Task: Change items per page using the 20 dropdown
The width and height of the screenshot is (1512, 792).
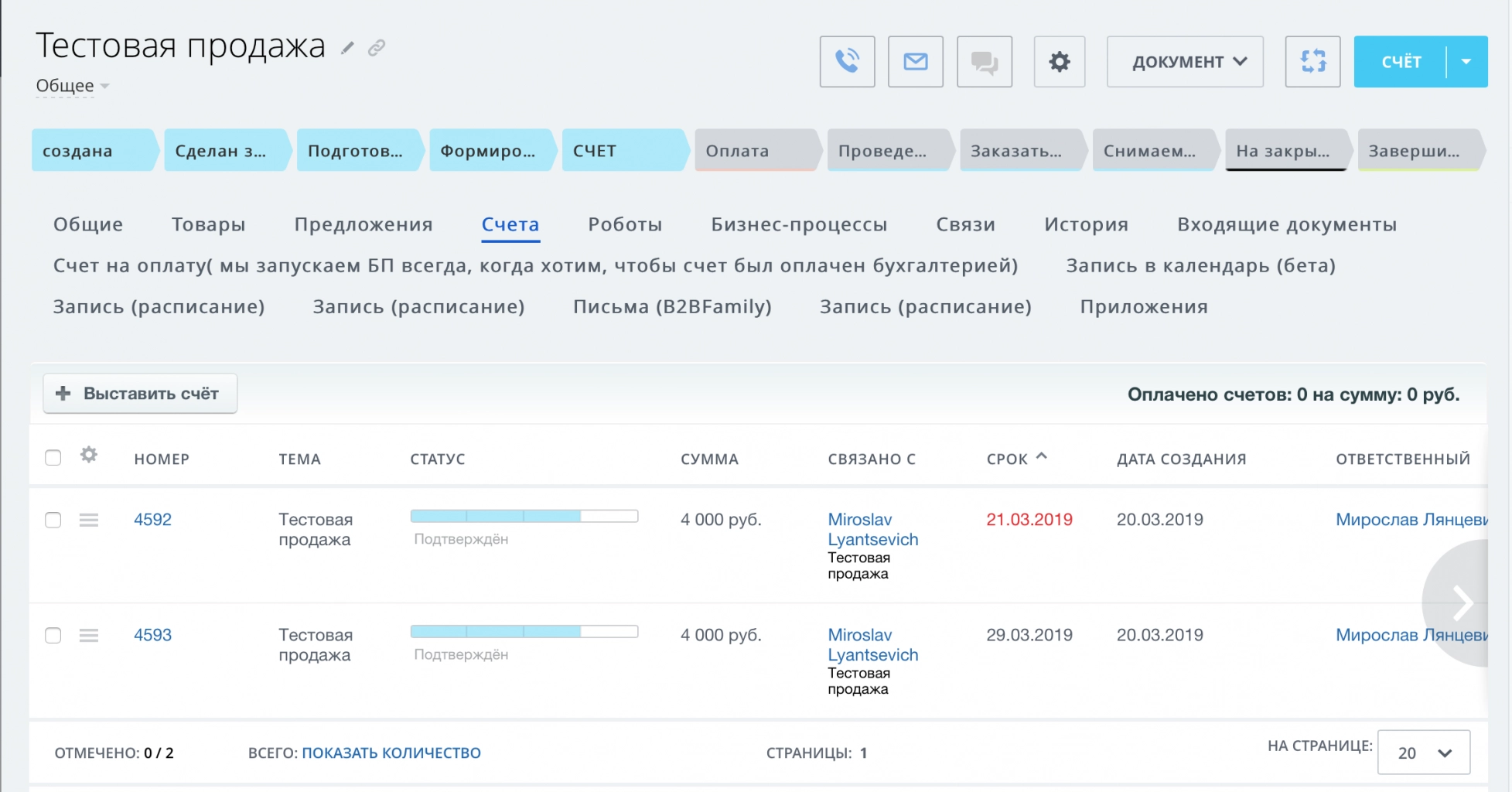Action: tap(1423, 752)
